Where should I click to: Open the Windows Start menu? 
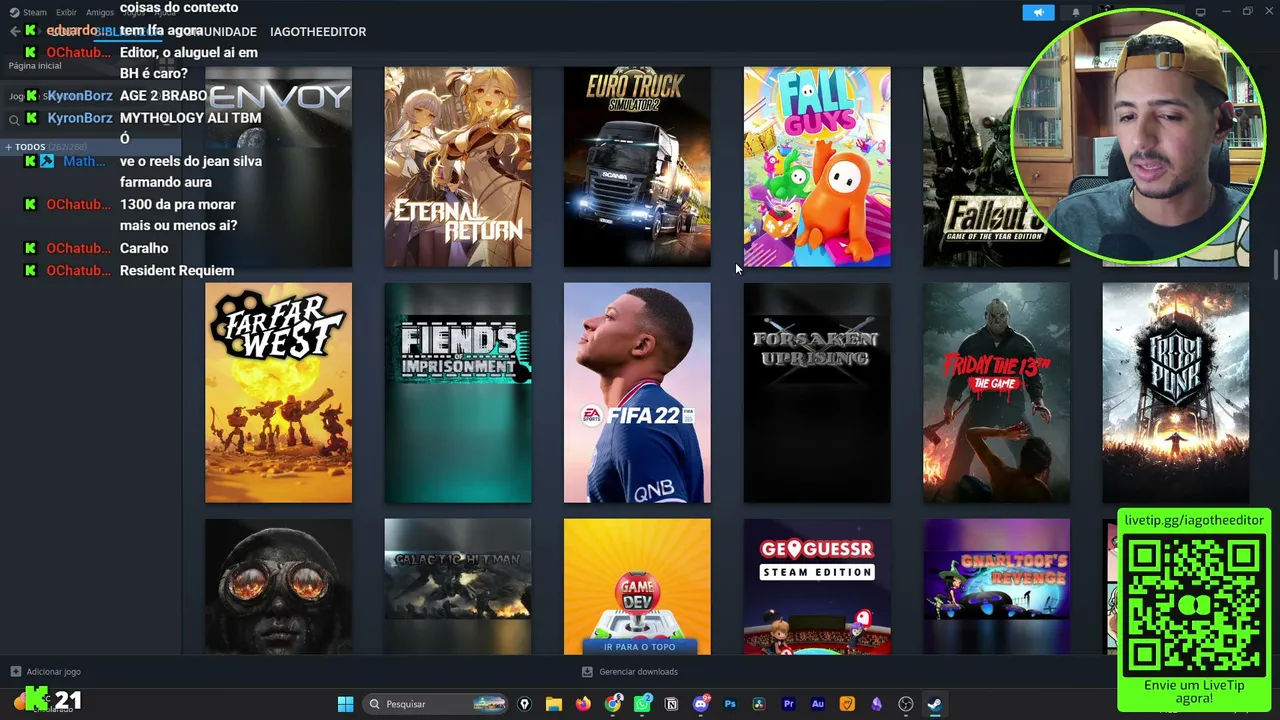(345, 704)
